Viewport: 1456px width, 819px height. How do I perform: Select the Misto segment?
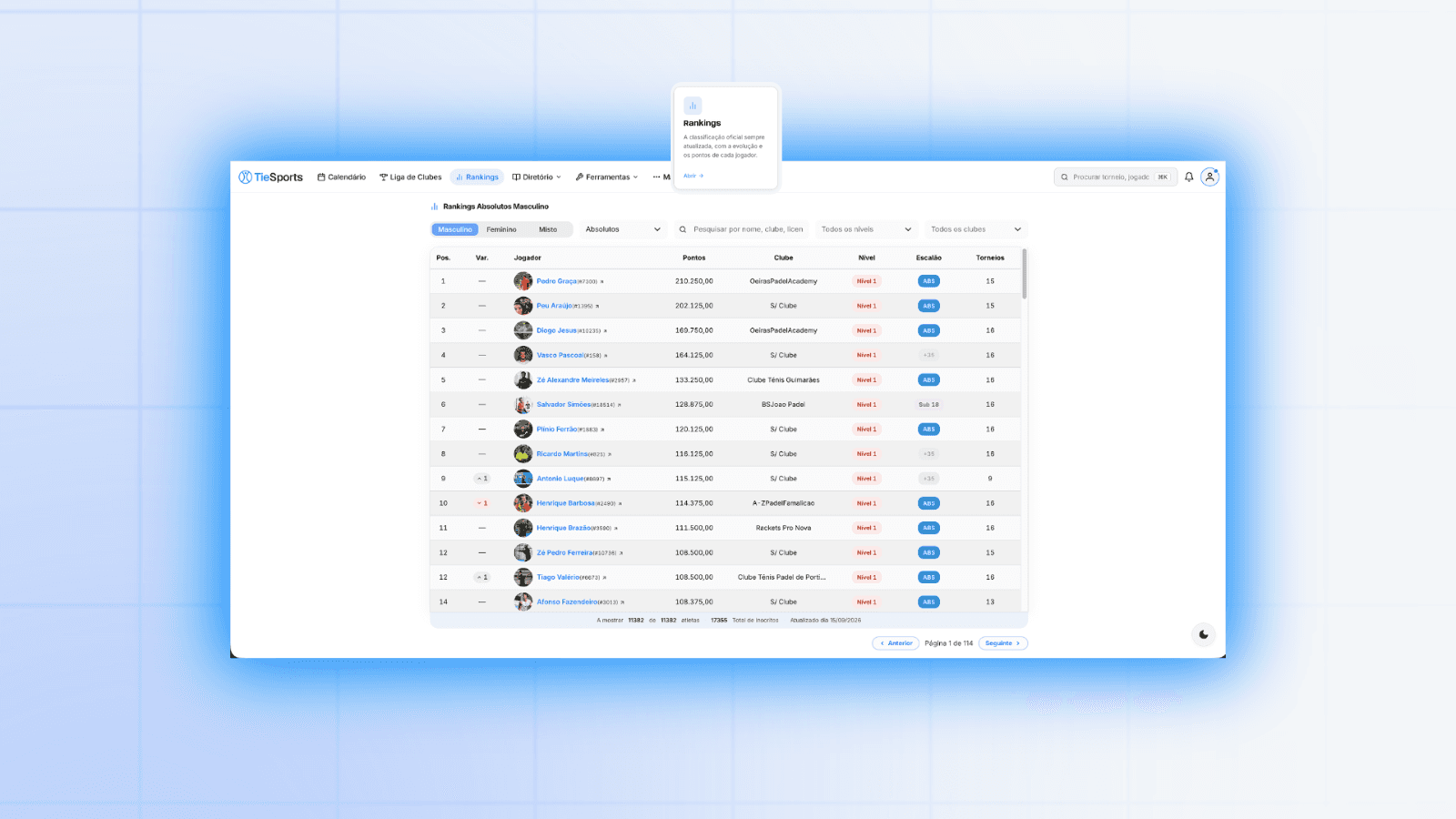(x=548, y=229)
